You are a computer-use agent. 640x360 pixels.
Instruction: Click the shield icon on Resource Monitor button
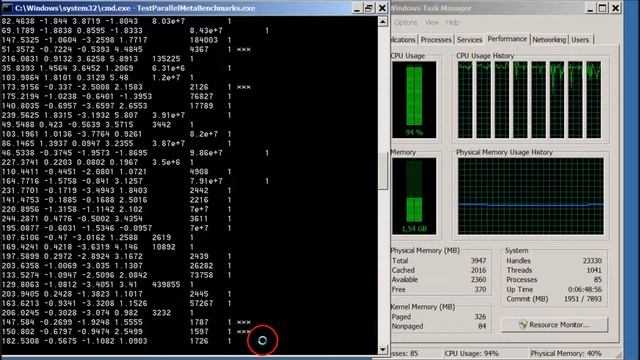click(x=523, y=325)
